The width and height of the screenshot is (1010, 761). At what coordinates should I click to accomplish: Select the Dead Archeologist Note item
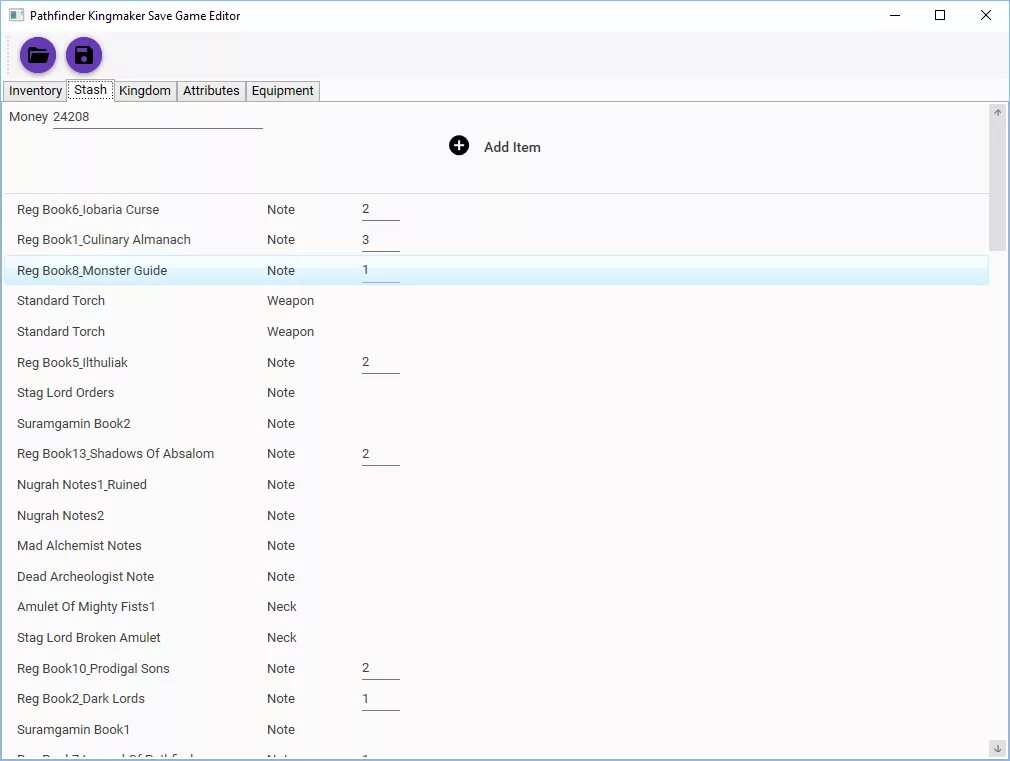pyautogui.click(x=496, y=577)
